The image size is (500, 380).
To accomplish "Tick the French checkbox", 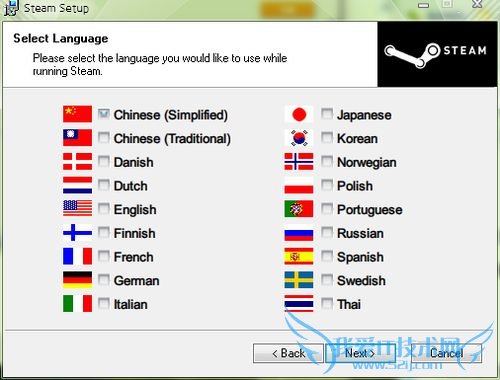I will 104,256.
